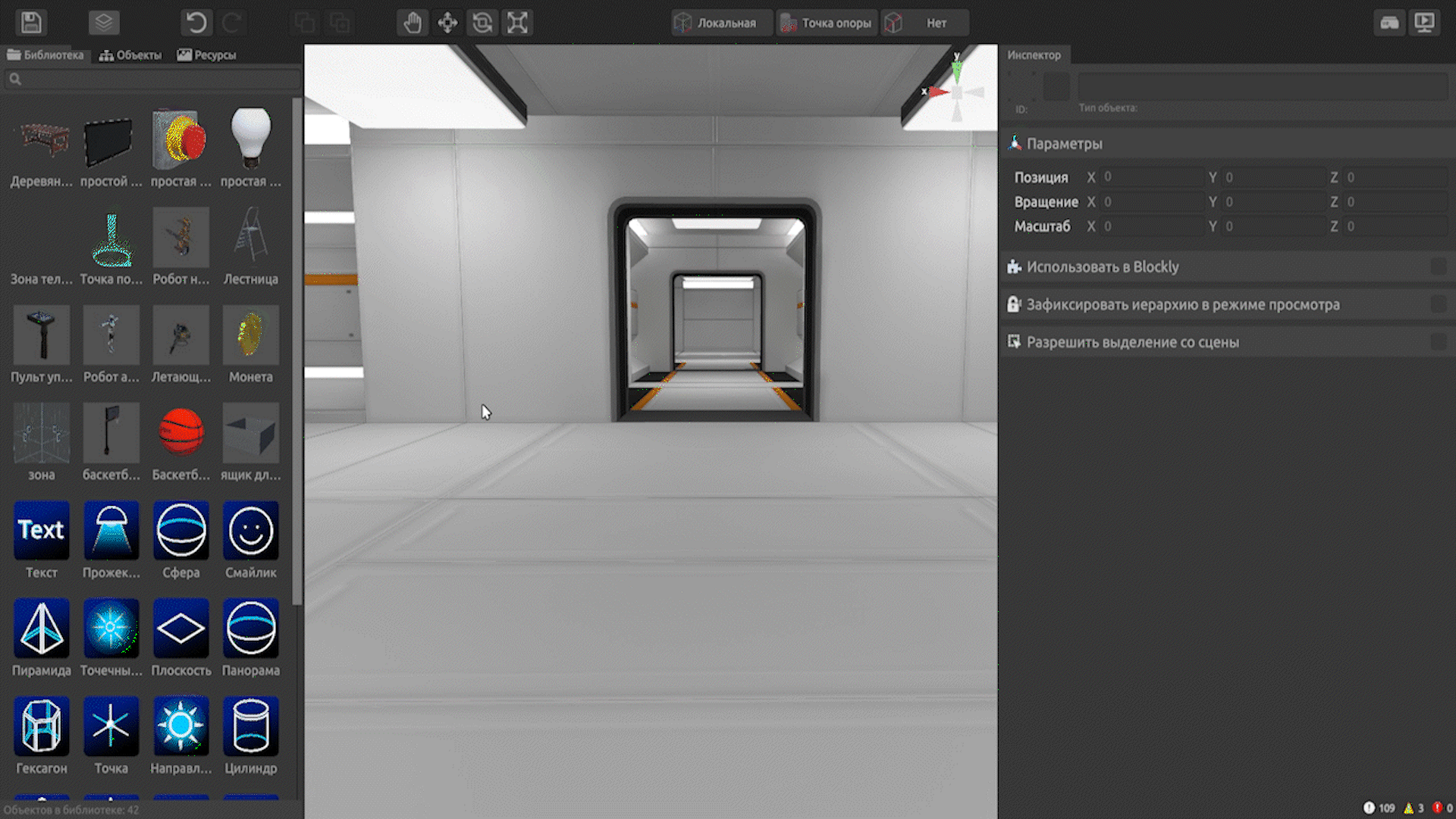
Task: Open the Точка опоры pivot dropdown
Action: [827, 23]
